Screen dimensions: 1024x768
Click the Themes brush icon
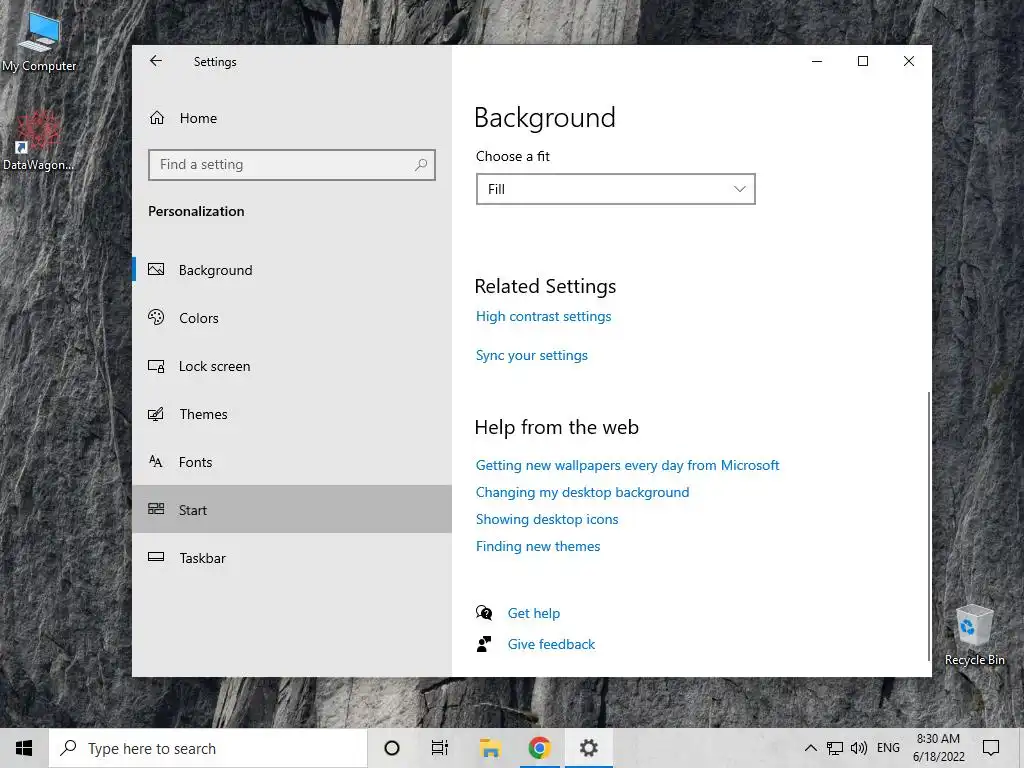pyautogui.click(x=156, y=414)
